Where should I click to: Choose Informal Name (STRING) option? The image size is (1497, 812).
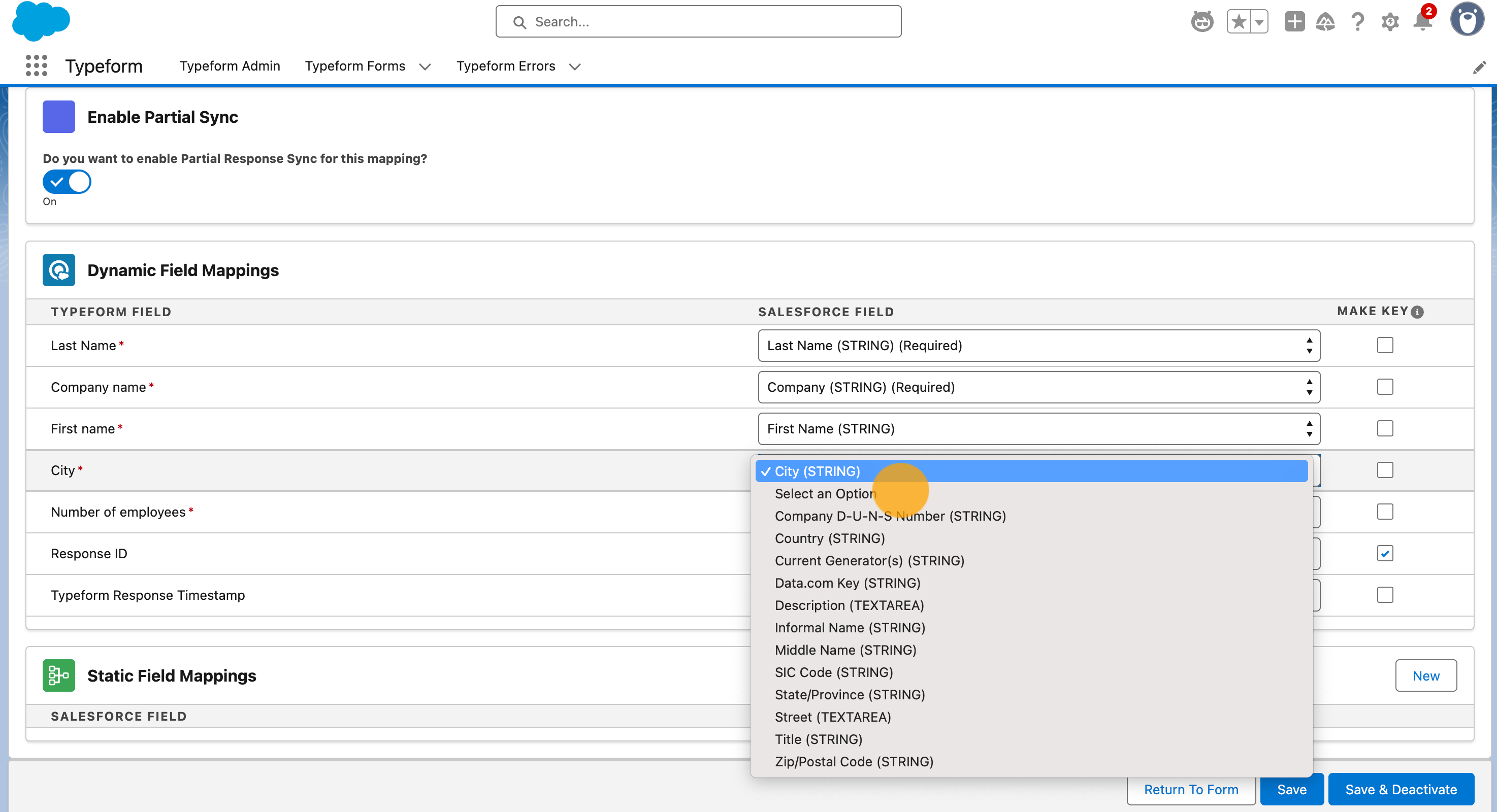click(x=1031, y=628)
